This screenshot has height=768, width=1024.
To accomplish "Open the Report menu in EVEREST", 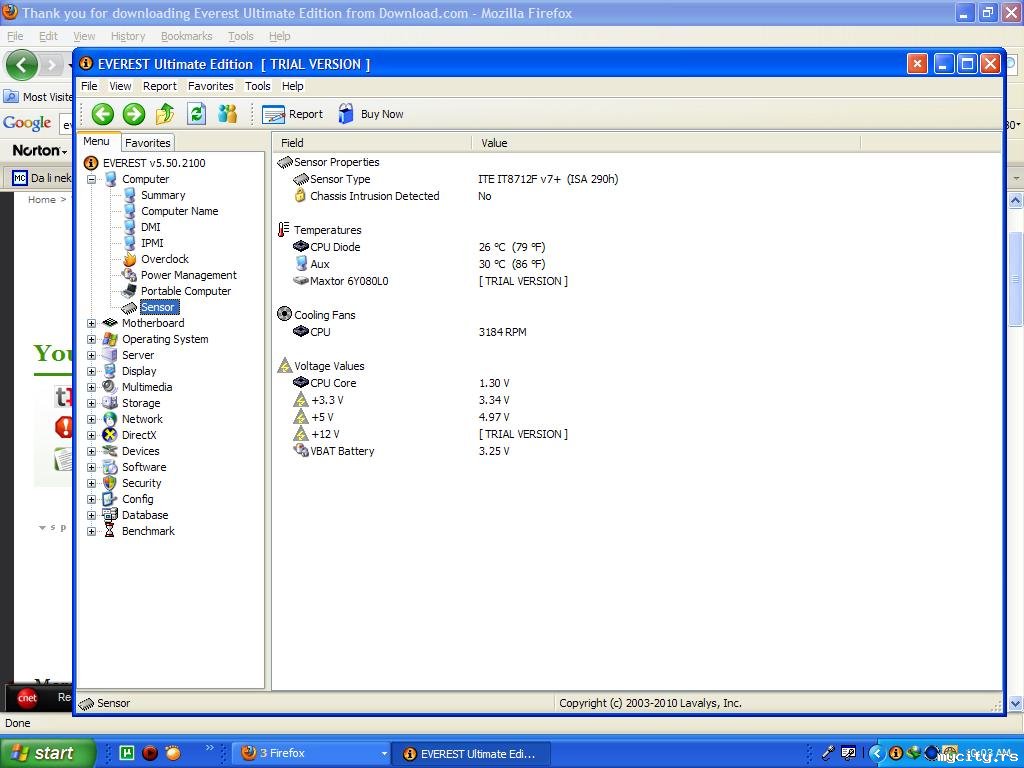I will [159, 86].
